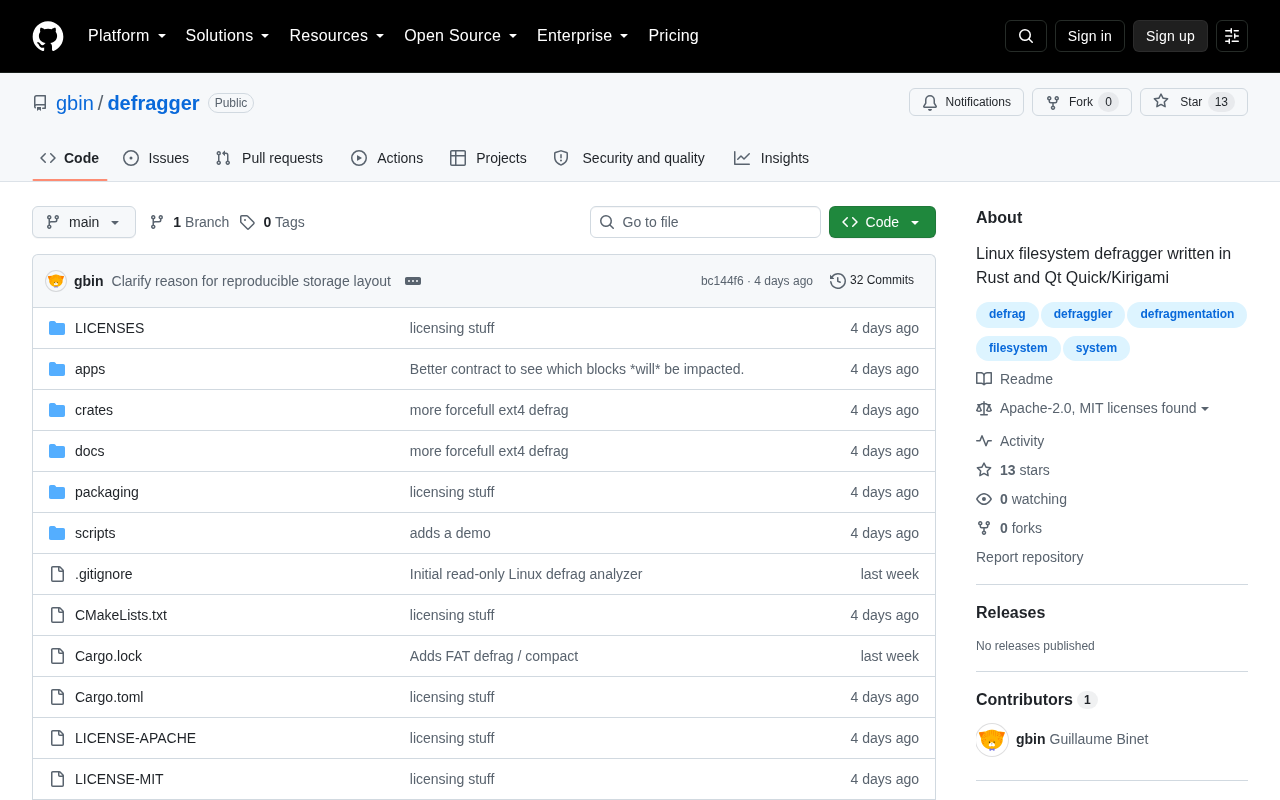Open the Projects tab
This screenshot has height=800, width=1280.
(x=488, y=158)
